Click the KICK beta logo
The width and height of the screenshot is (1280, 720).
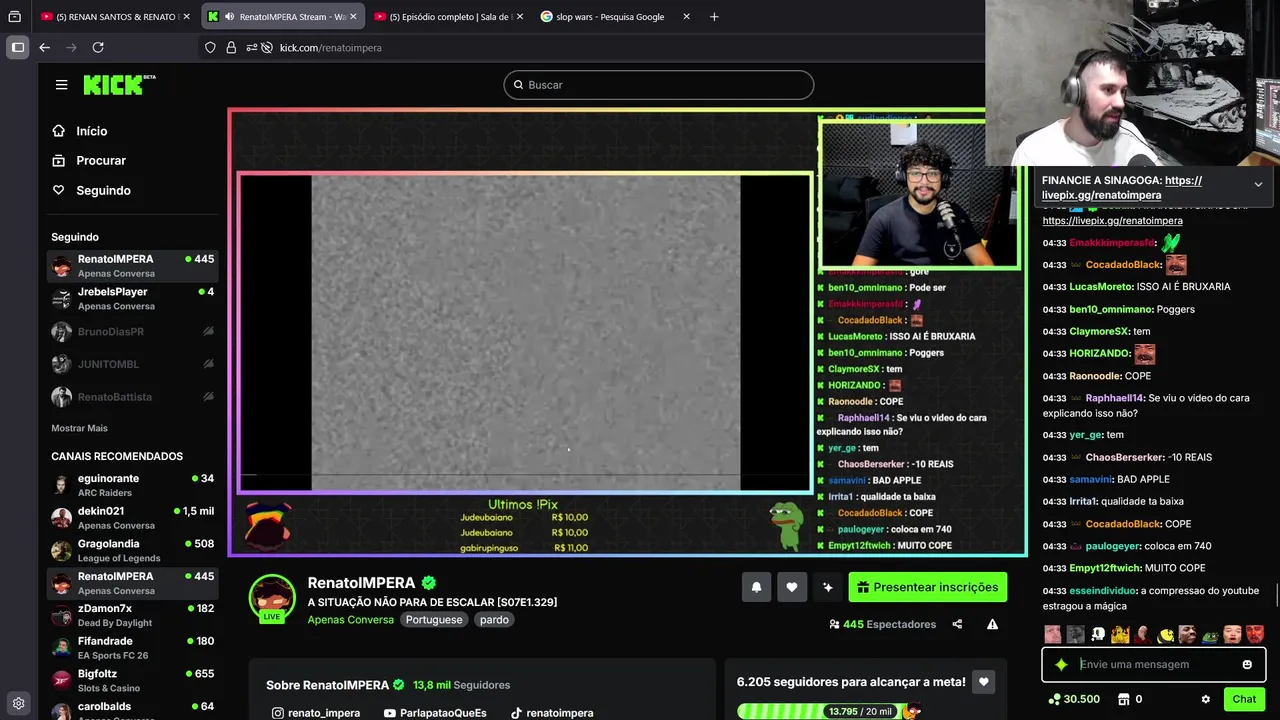[x=119, y=85]
